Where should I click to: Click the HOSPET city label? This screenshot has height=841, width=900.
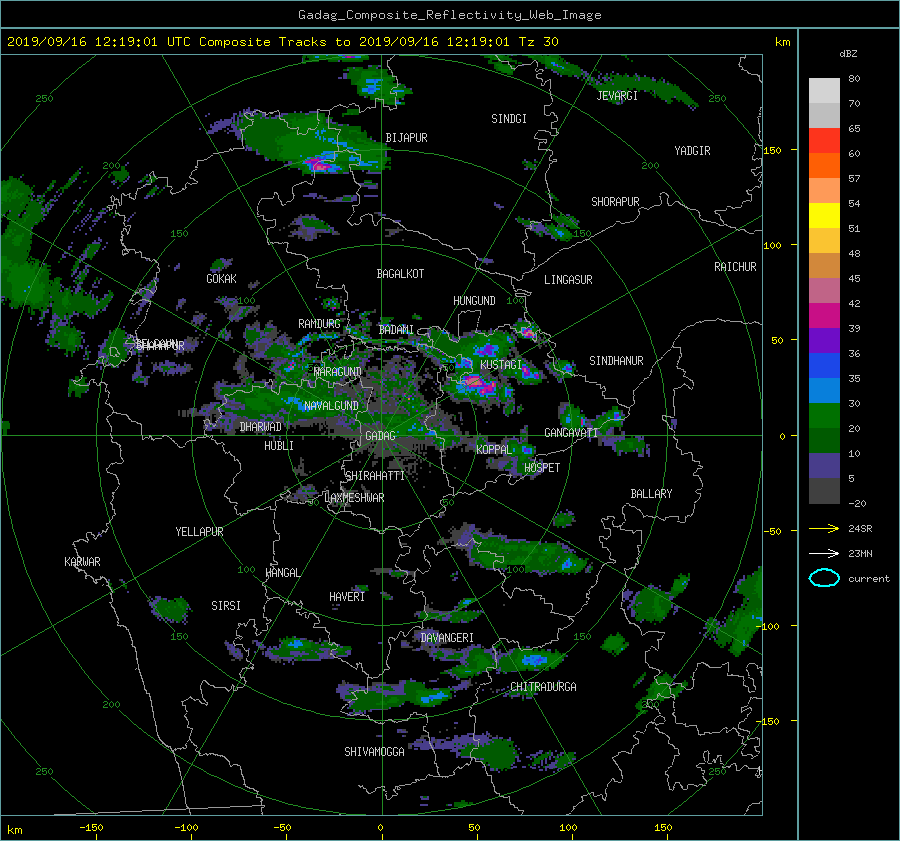click(x=542, y=468)
